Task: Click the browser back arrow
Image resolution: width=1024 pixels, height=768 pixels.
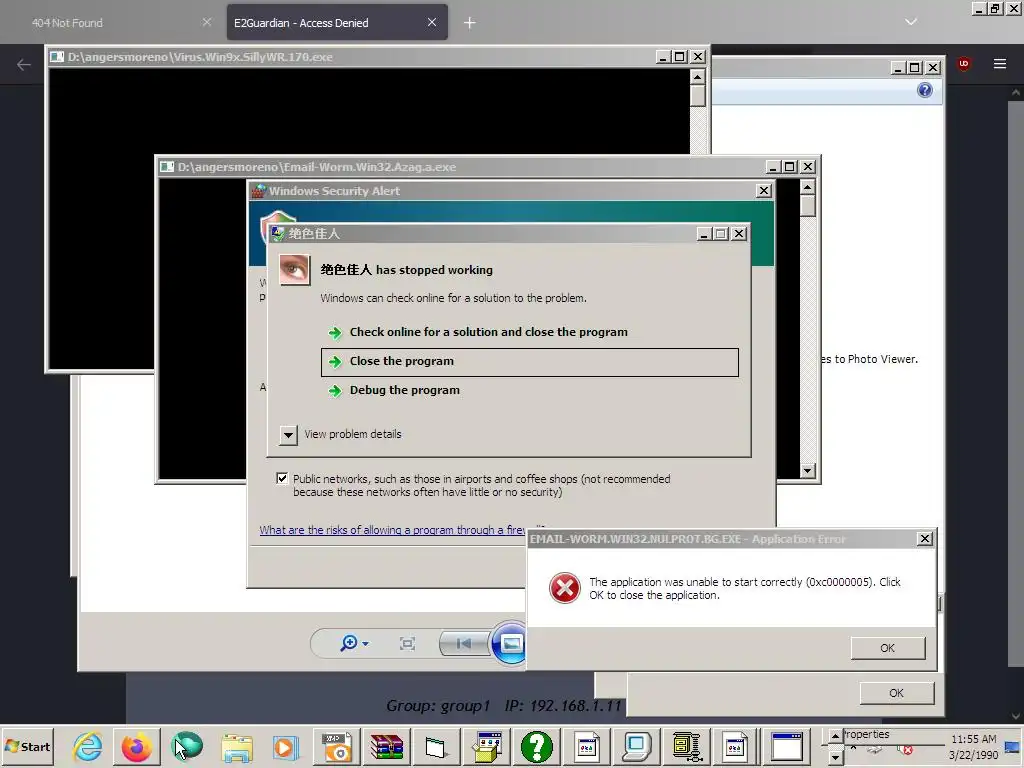Action: (x=24, y=64)
